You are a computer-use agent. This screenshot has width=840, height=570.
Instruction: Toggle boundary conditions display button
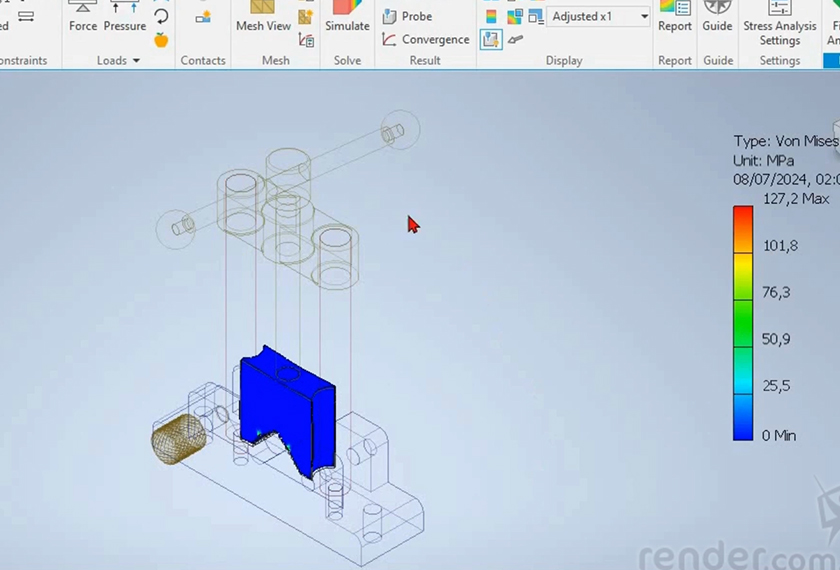(491, 40)
